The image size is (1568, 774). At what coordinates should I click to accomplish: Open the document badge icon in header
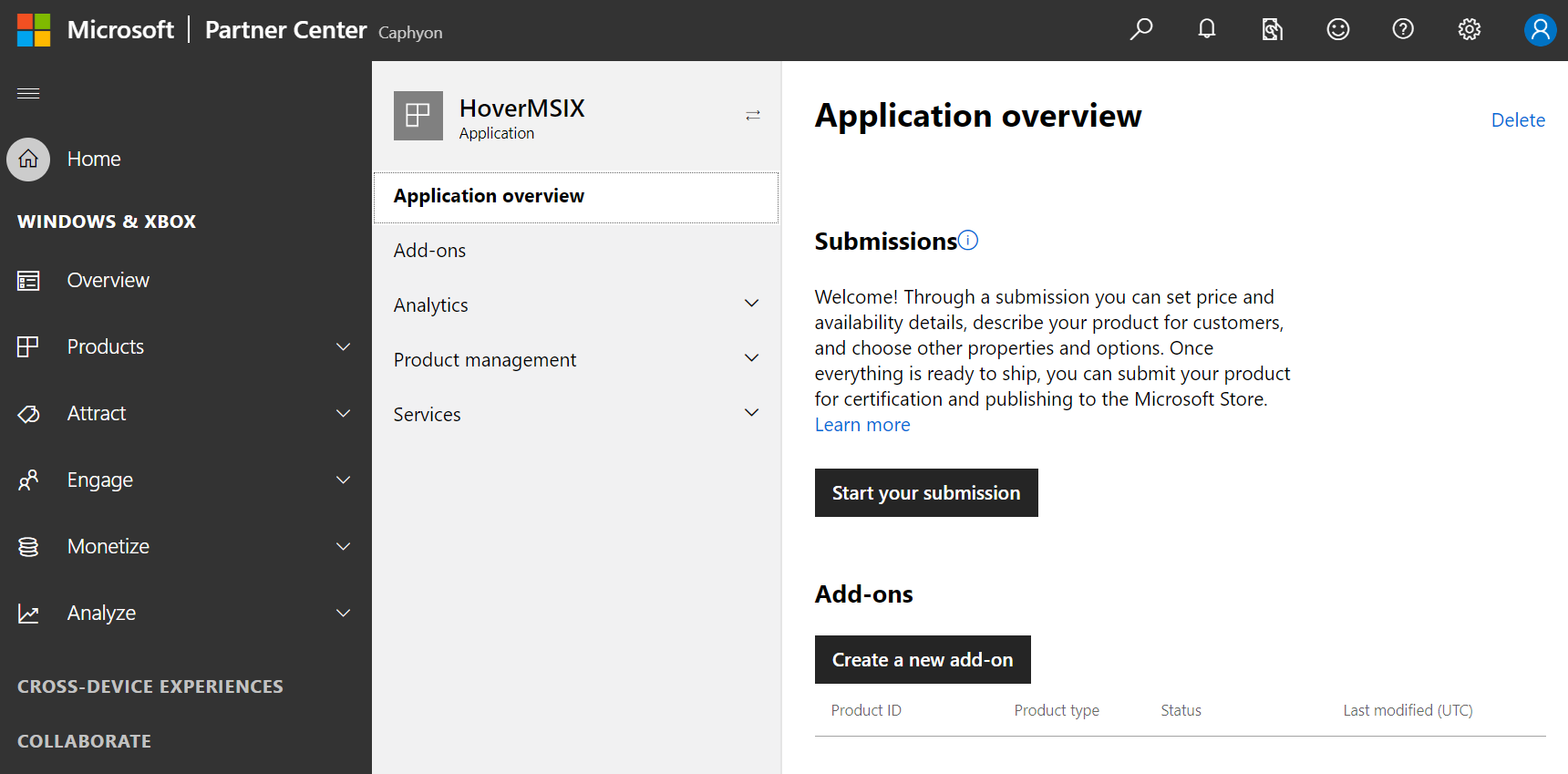tap(1273, 29)
